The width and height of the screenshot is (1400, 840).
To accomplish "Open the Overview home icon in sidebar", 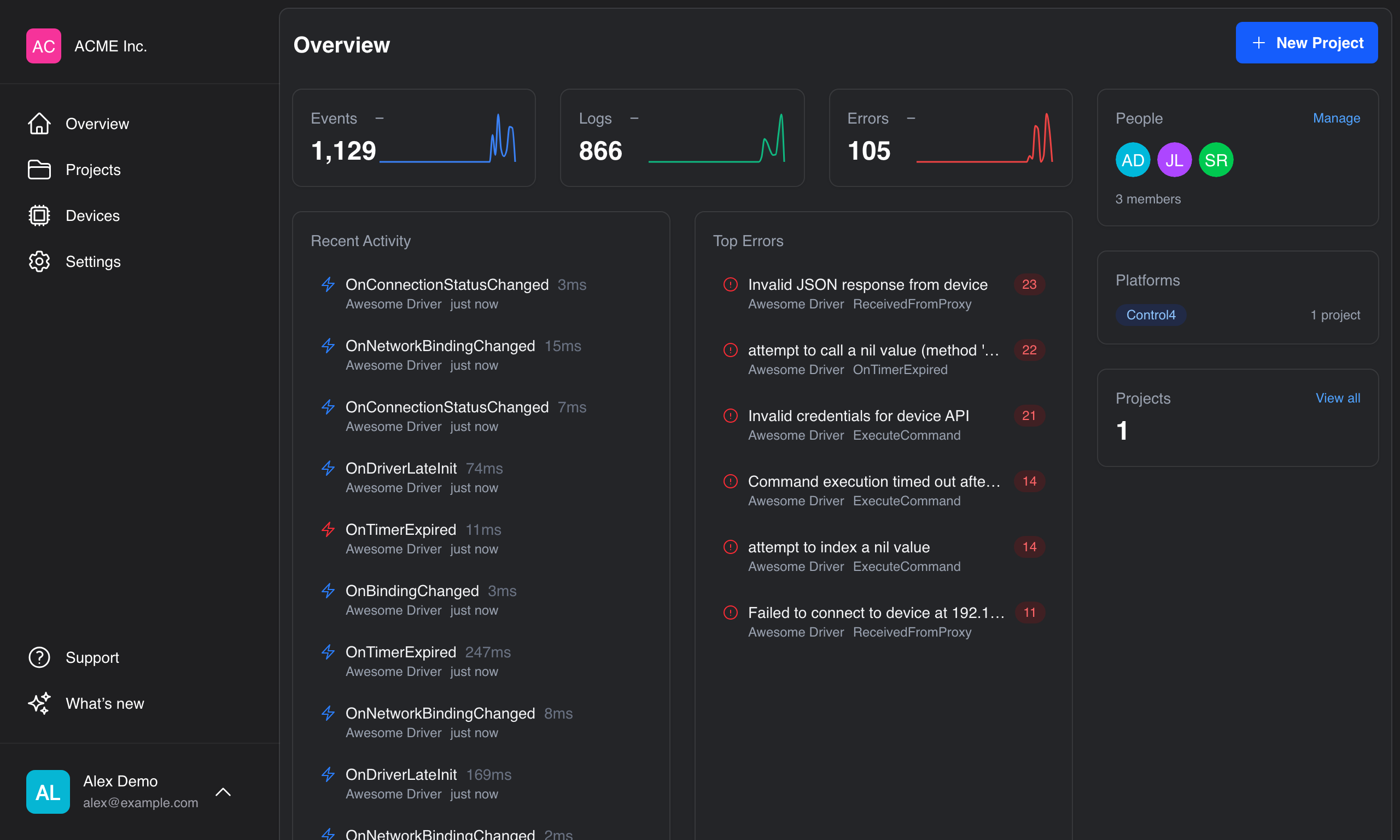I will pyautogui.click(x=39, y=124).
